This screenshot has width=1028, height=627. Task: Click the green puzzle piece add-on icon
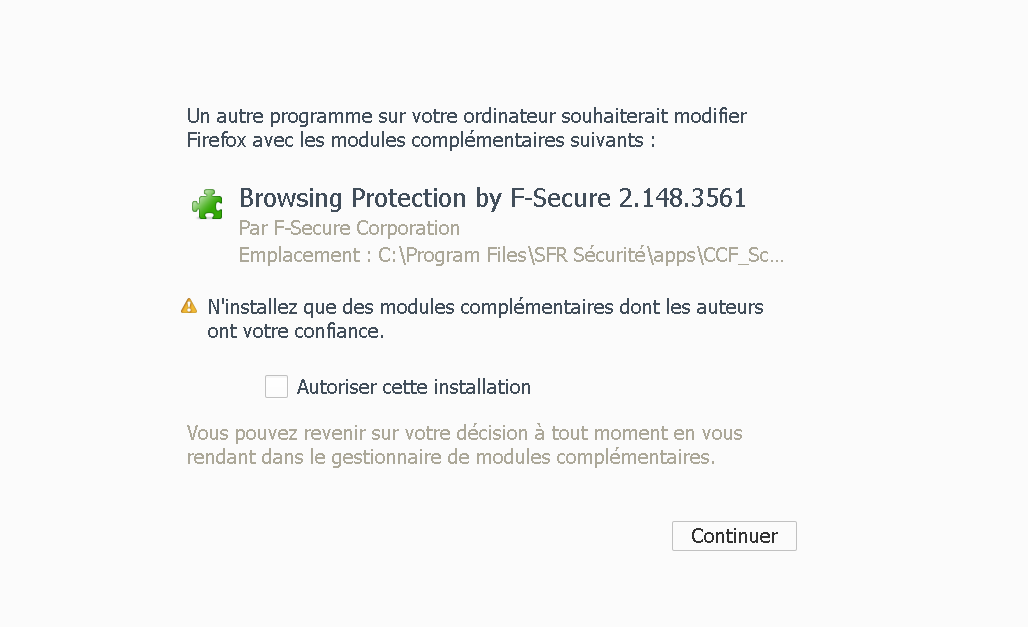coord(207,203)
